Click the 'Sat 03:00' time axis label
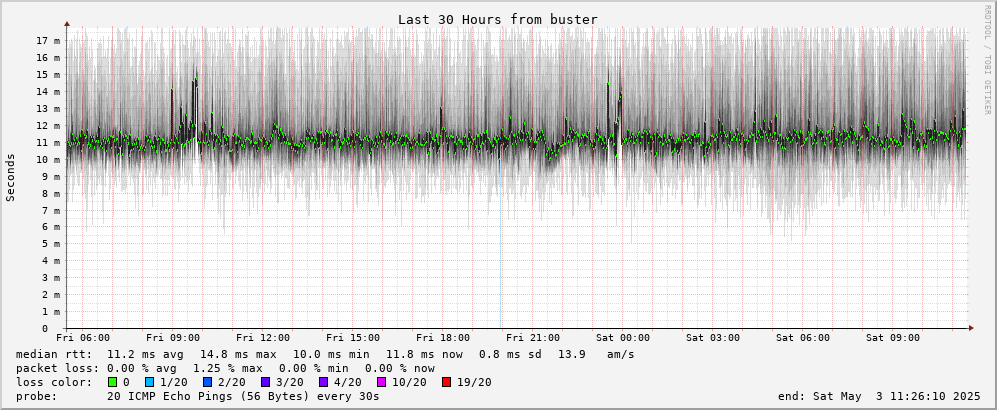The width and height of the screenshot is (997, 410). click(x=713, y=338)
